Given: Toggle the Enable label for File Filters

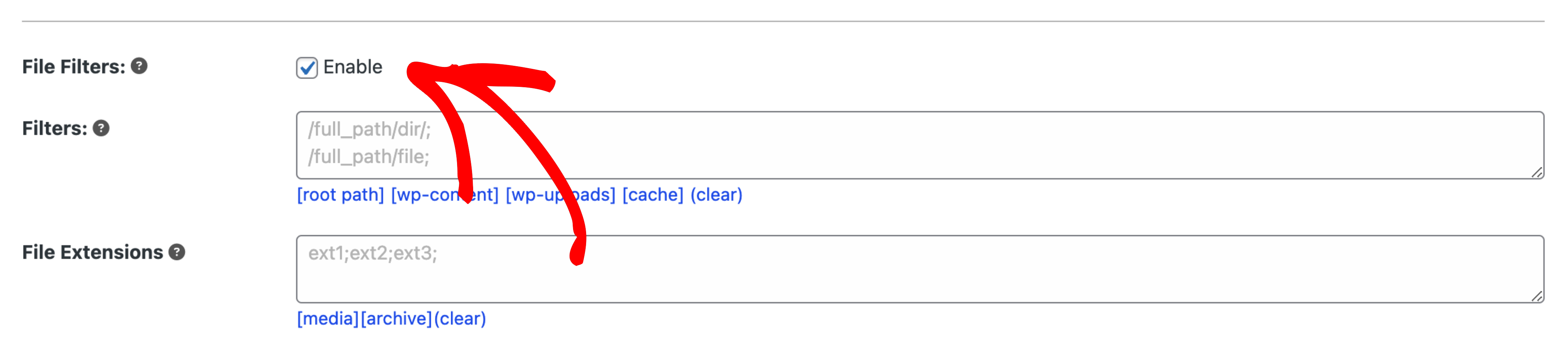Looking at the screenshot, I should tap(353, 67).
